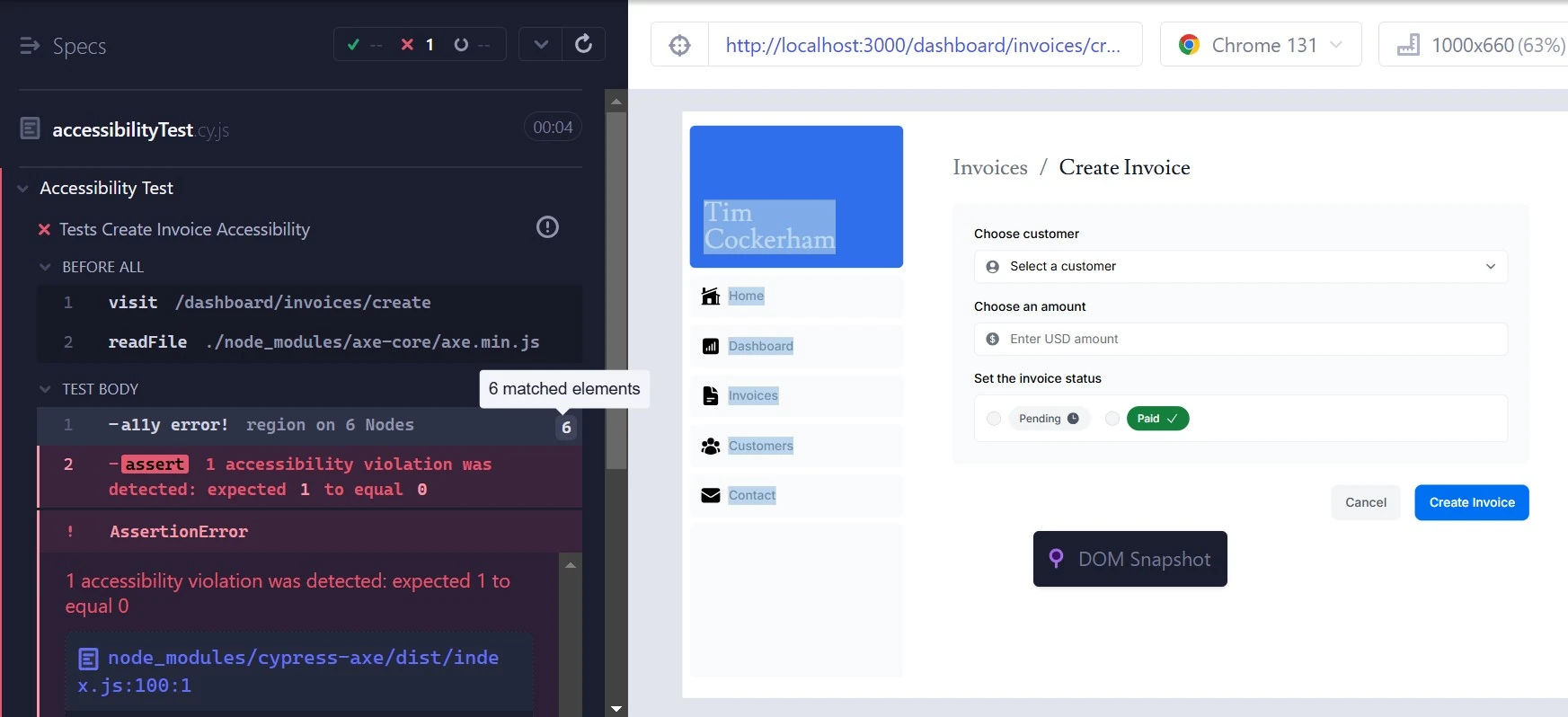The image size is (1568, 717).
Task: Select the Paid status radio button
Action: tap(1112, 419)
